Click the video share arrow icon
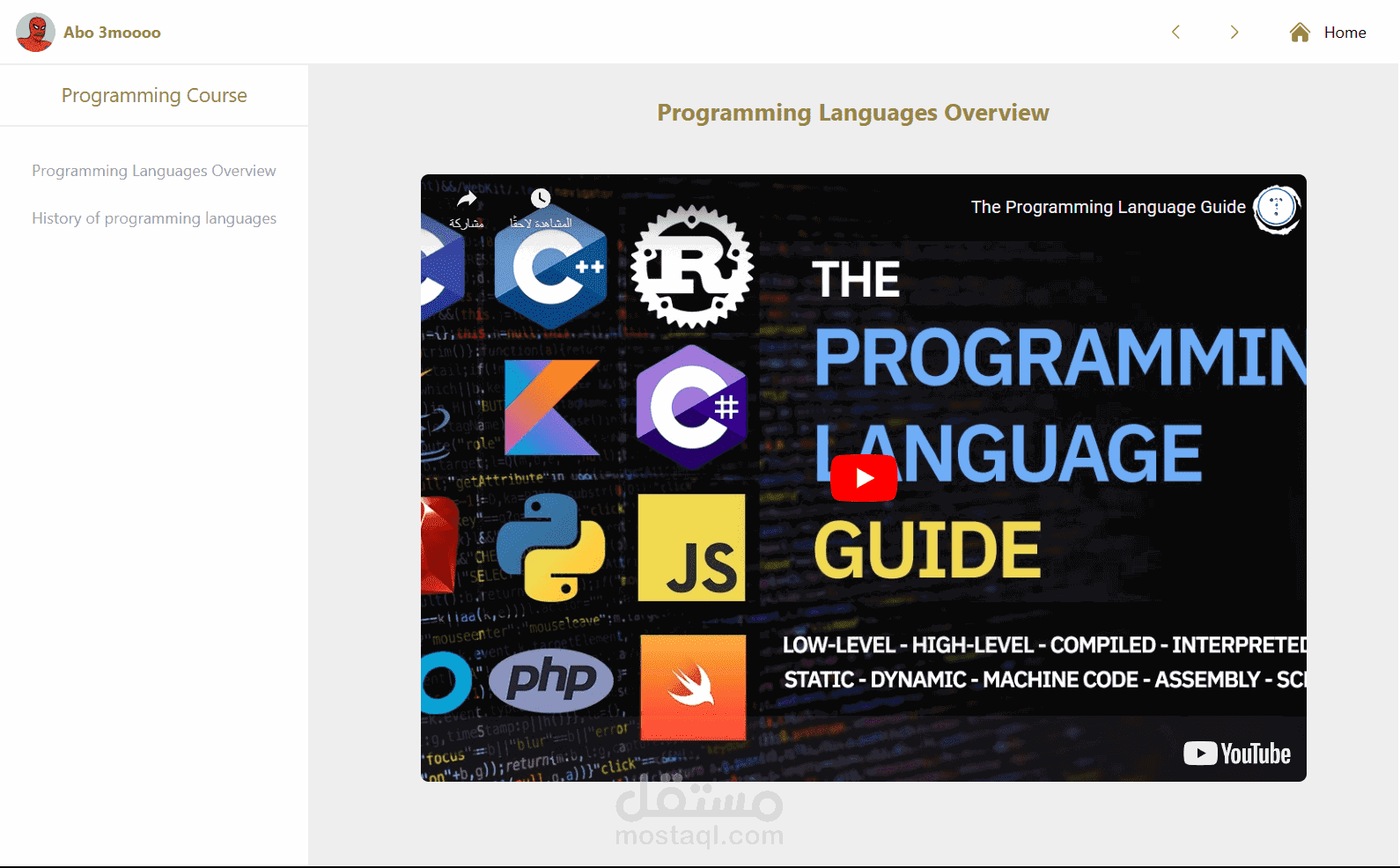 coord(467,199)
